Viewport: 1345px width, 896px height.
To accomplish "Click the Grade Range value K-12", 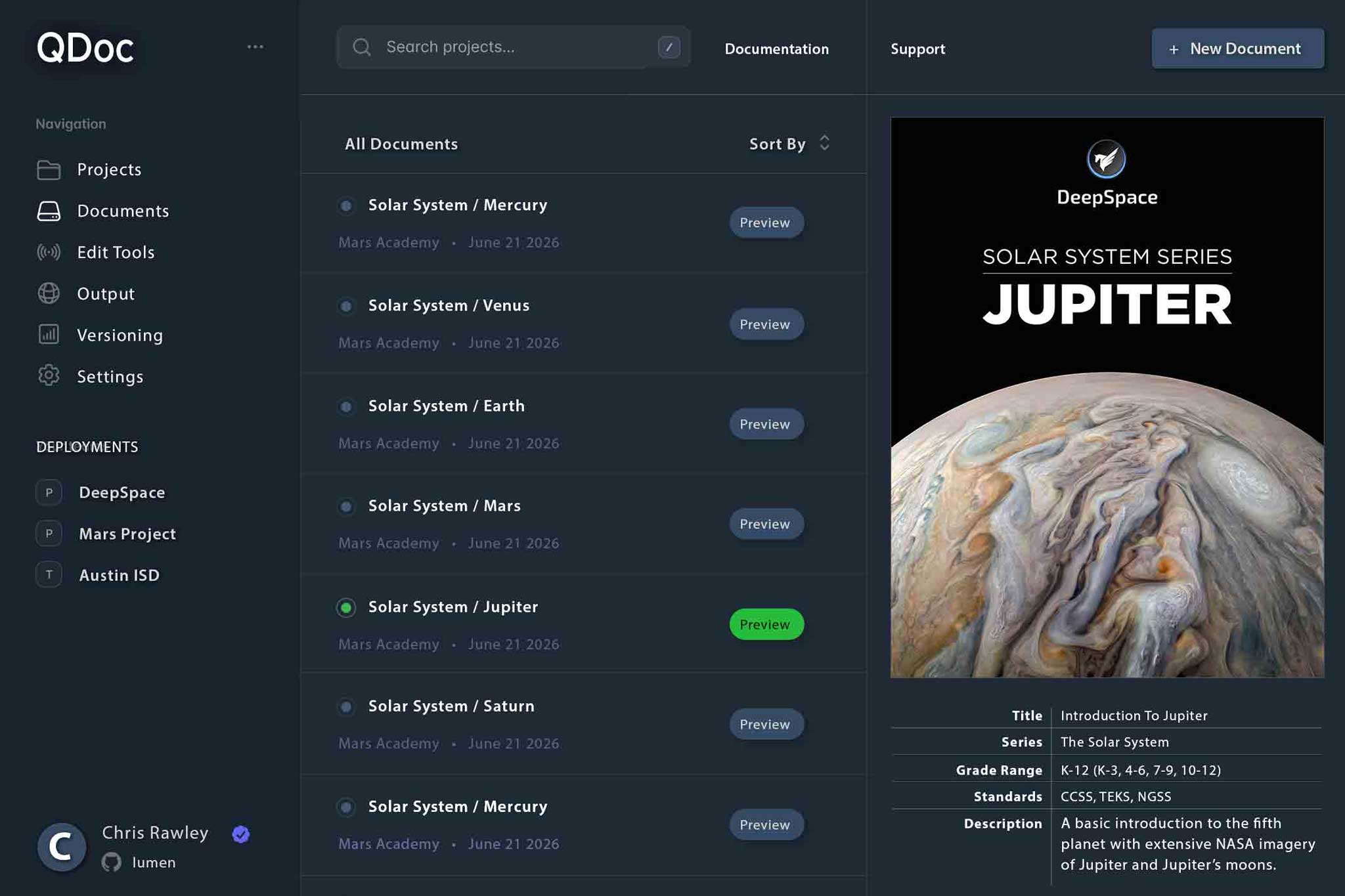I will point(1140,770).
